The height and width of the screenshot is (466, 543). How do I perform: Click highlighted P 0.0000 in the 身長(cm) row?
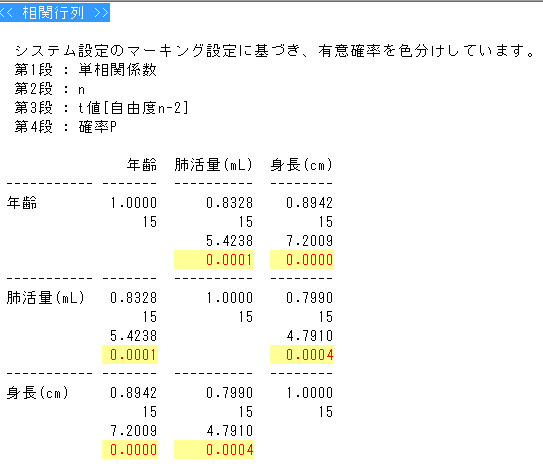pyautogui.click(x=130, y=450)
